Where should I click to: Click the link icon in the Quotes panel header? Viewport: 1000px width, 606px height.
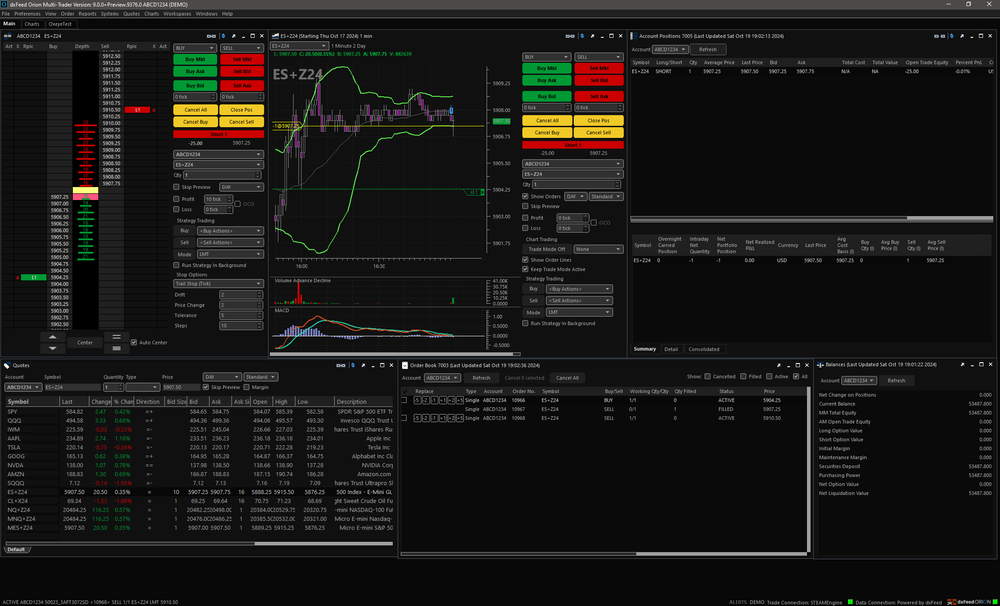tap(341, 365)
